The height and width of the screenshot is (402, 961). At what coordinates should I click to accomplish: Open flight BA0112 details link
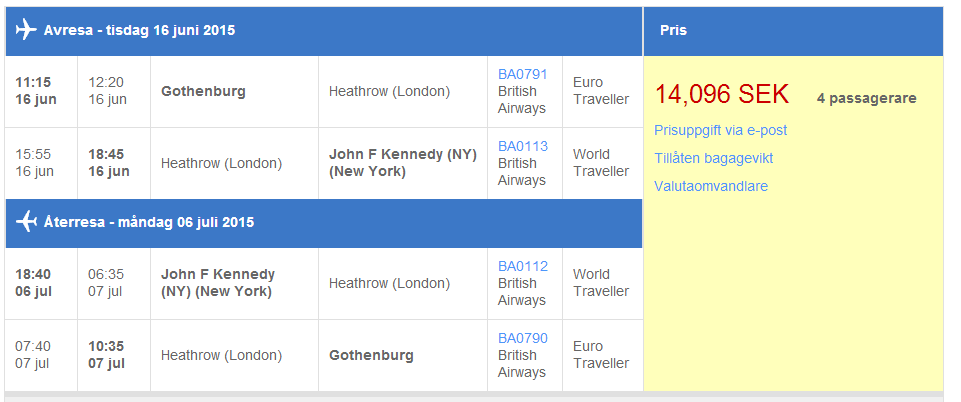(522, 266)
